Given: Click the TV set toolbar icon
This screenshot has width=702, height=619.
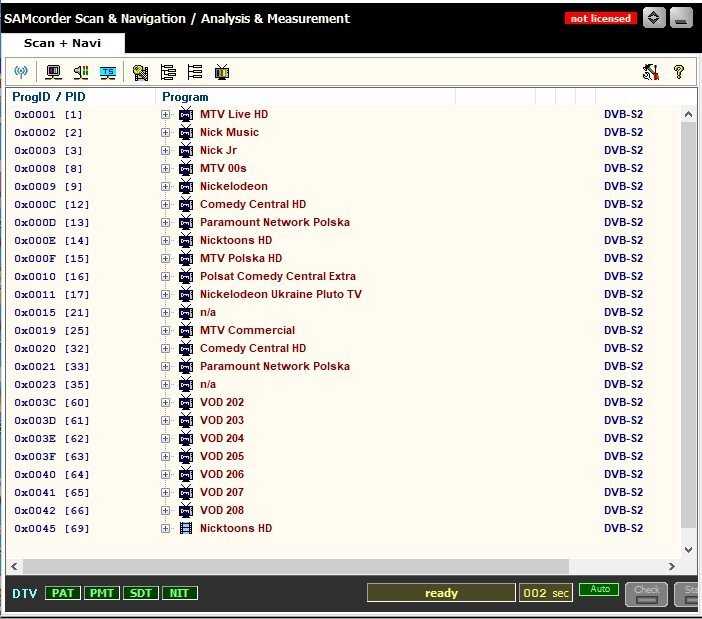Looking at the screenshot, I should click(222, 72).
